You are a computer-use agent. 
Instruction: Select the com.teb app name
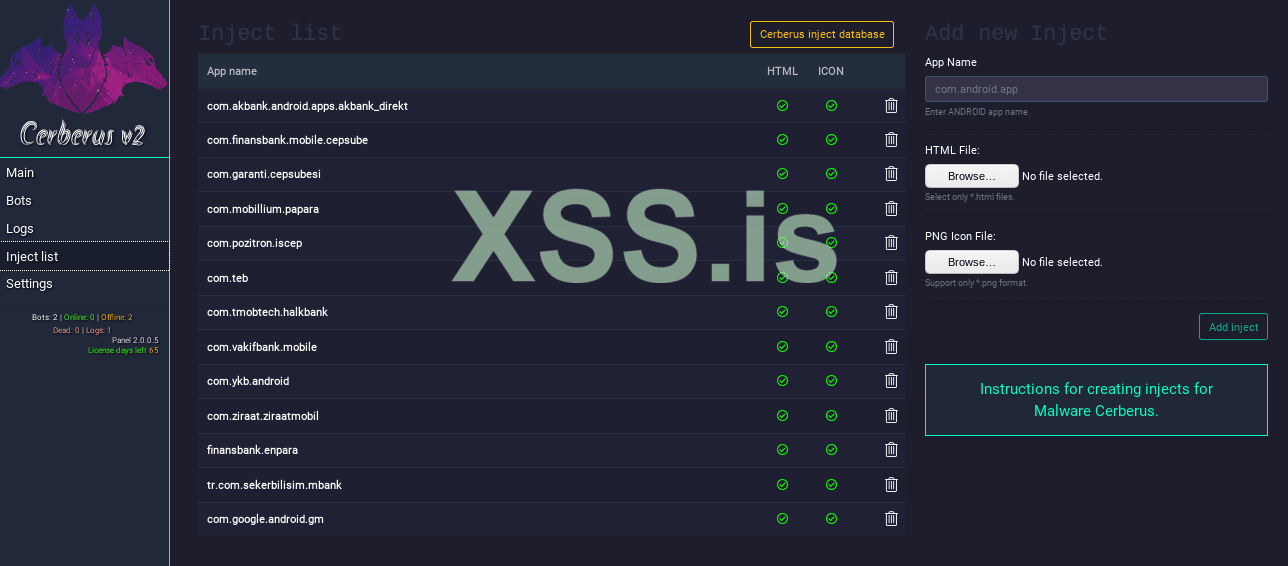pyautogui.click(x=227, y=278)
